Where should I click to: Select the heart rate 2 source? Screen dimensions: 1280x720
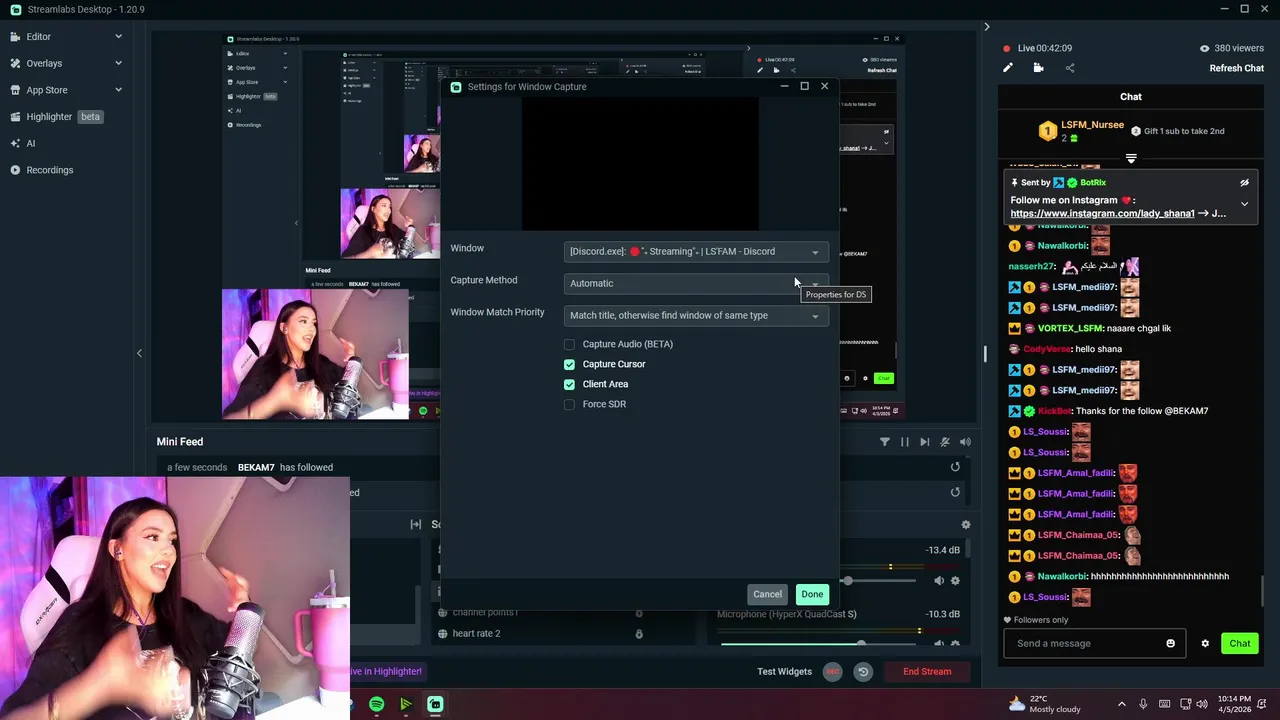476,634
